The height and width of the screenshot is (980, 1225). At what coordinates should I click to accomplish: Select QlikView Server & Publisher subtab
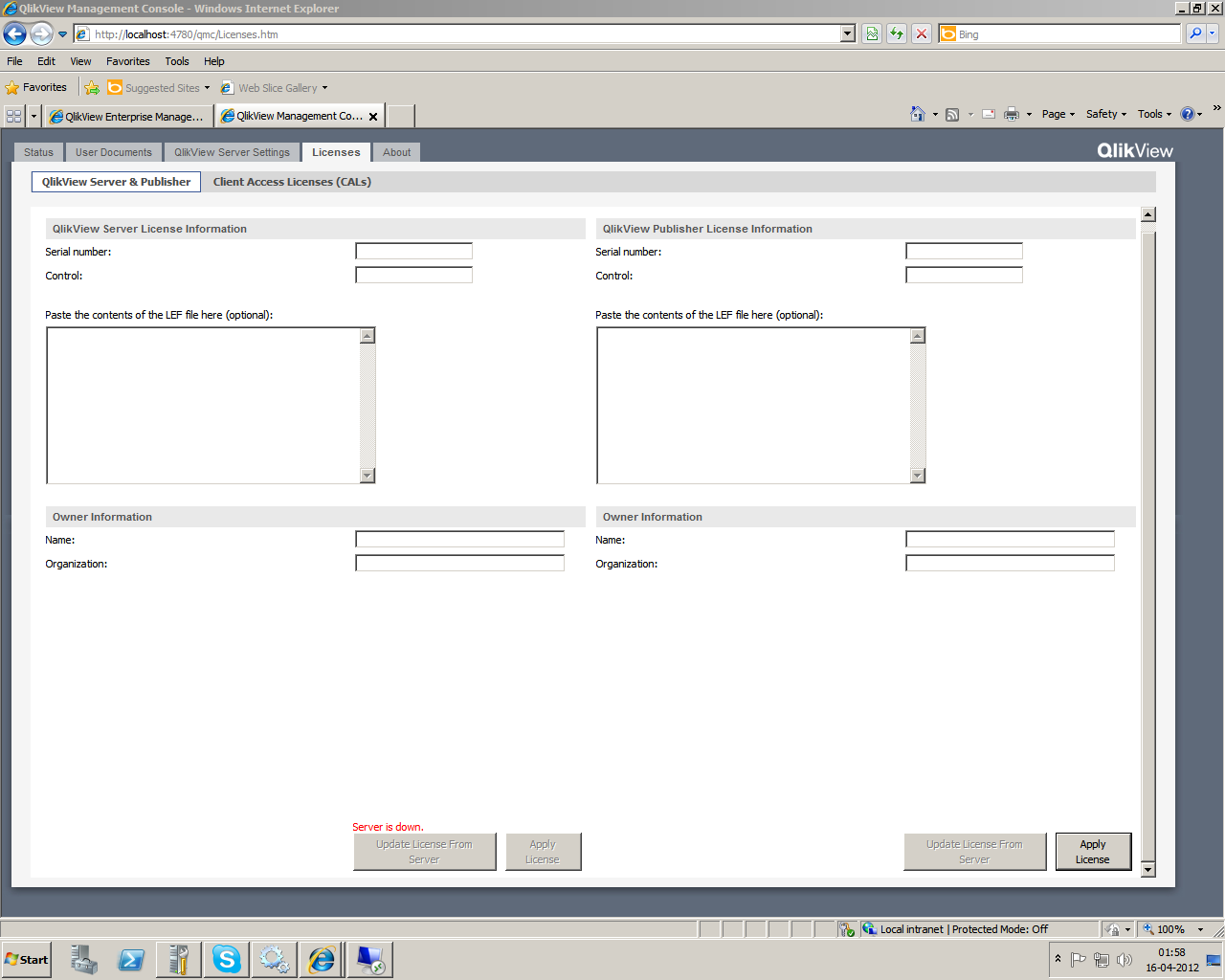pyautogui.click(x=116, y=182)
